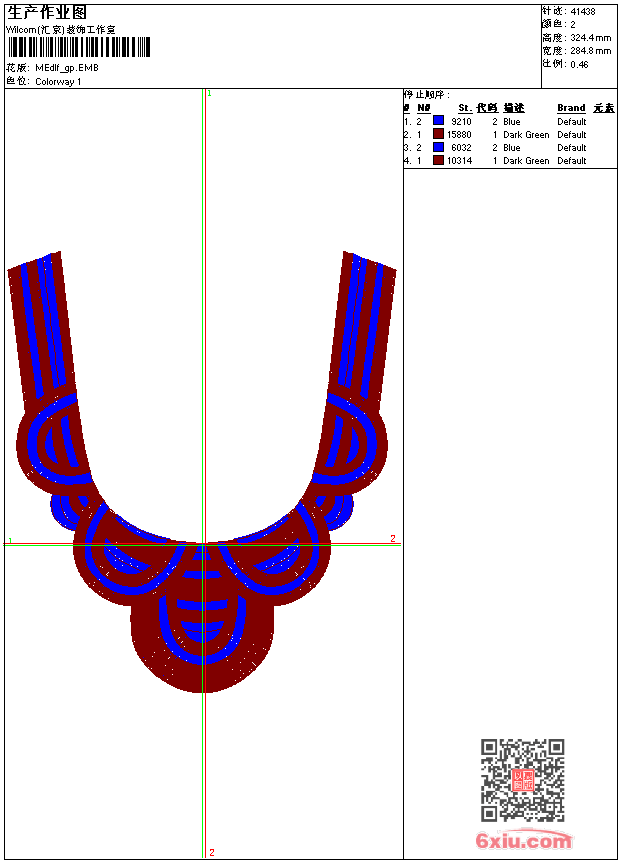Click the 'St.' column header
The height and width of the screenshot is (860, 620).
coord(465,108)
